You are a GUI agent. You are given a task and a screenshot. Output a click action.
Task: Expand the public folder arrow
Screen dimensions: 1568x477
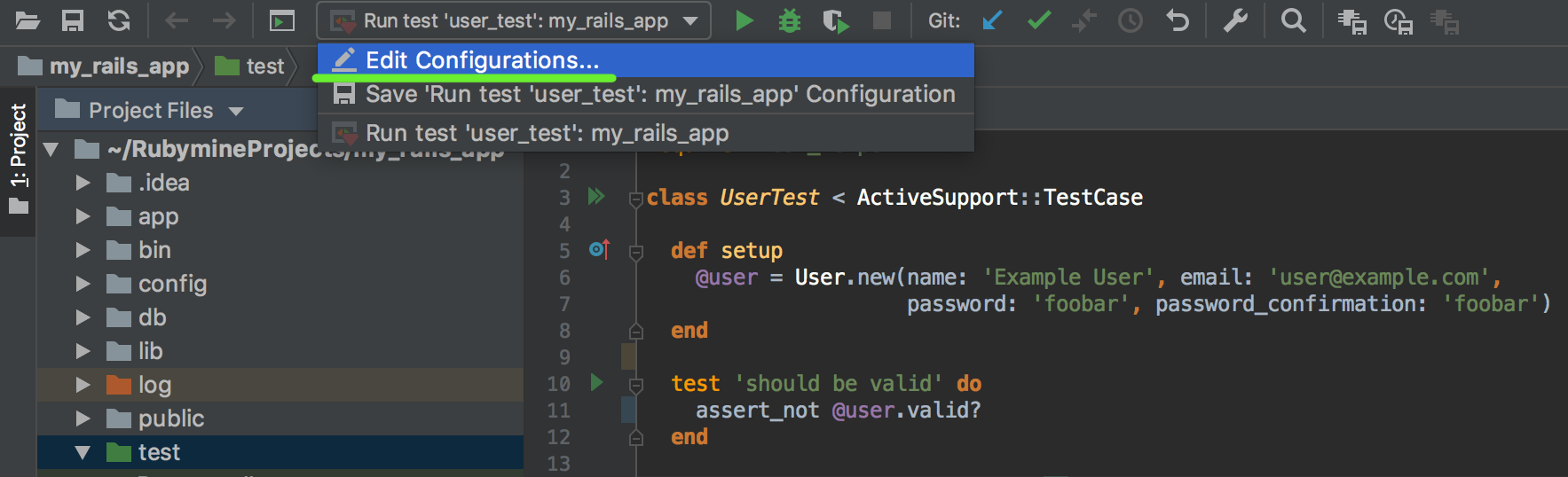(83, 418)
